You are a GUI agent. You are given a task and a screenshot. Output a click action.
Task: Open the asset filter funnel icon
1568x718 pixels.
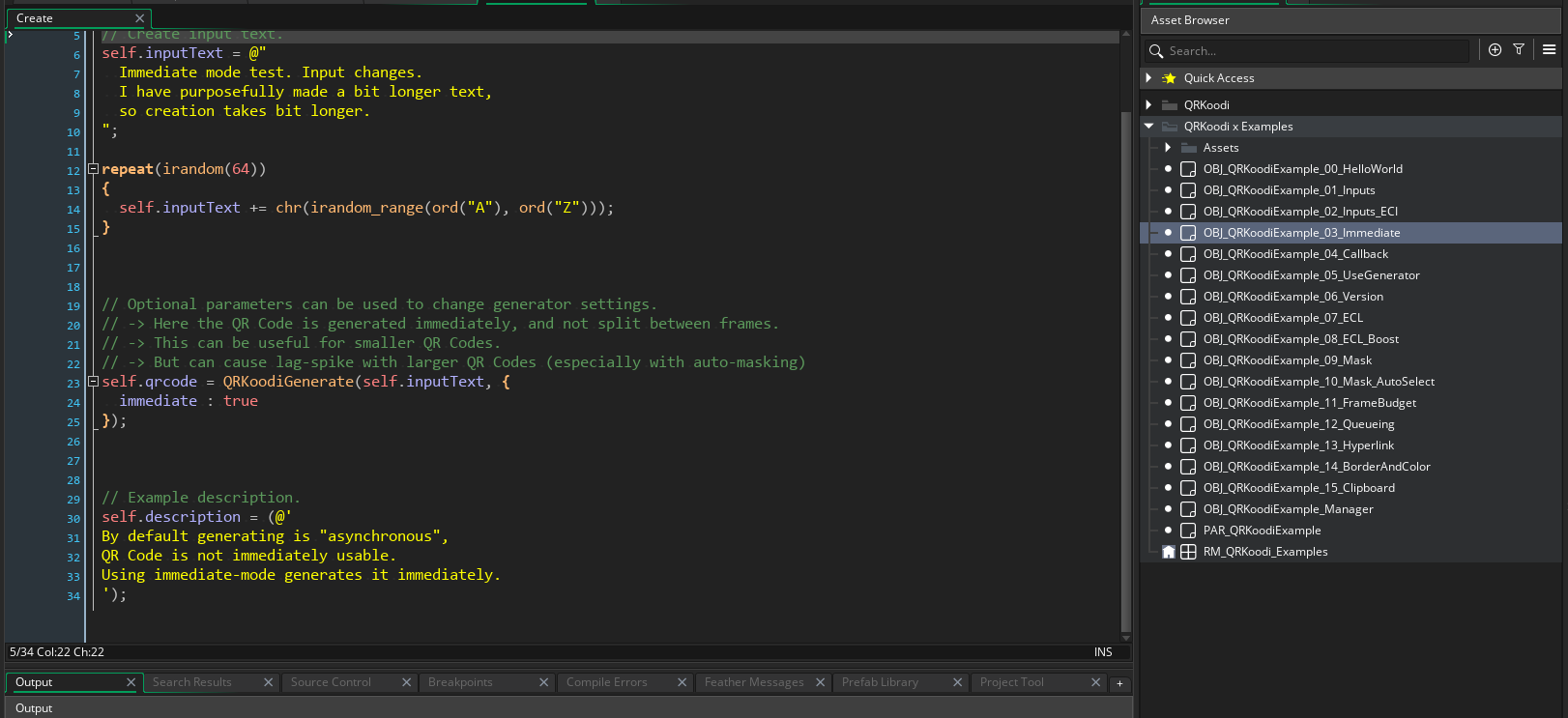[1519, 50]
